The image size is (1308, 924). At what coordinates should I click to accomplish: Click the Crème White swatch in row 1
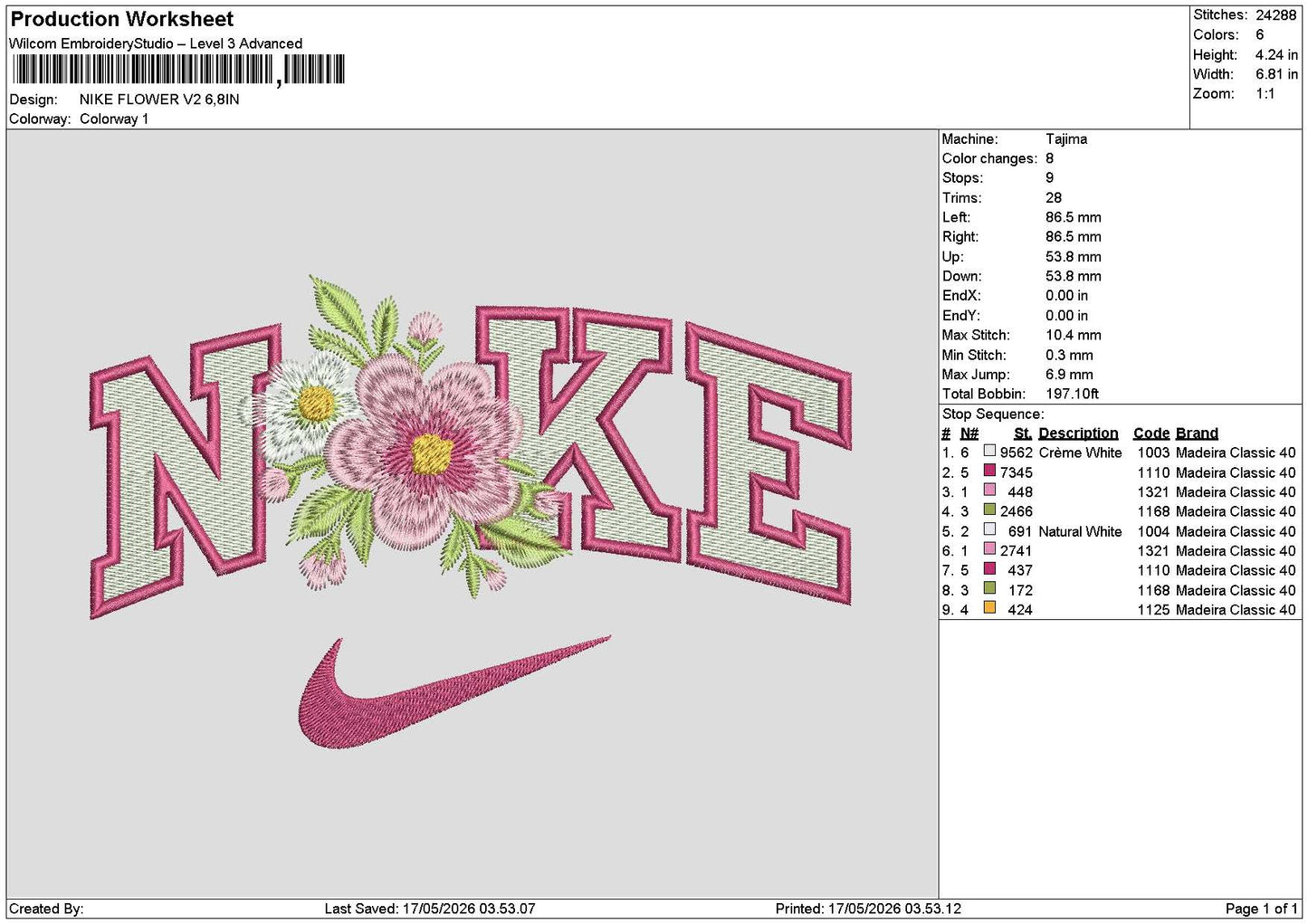(x=989, y=451)
